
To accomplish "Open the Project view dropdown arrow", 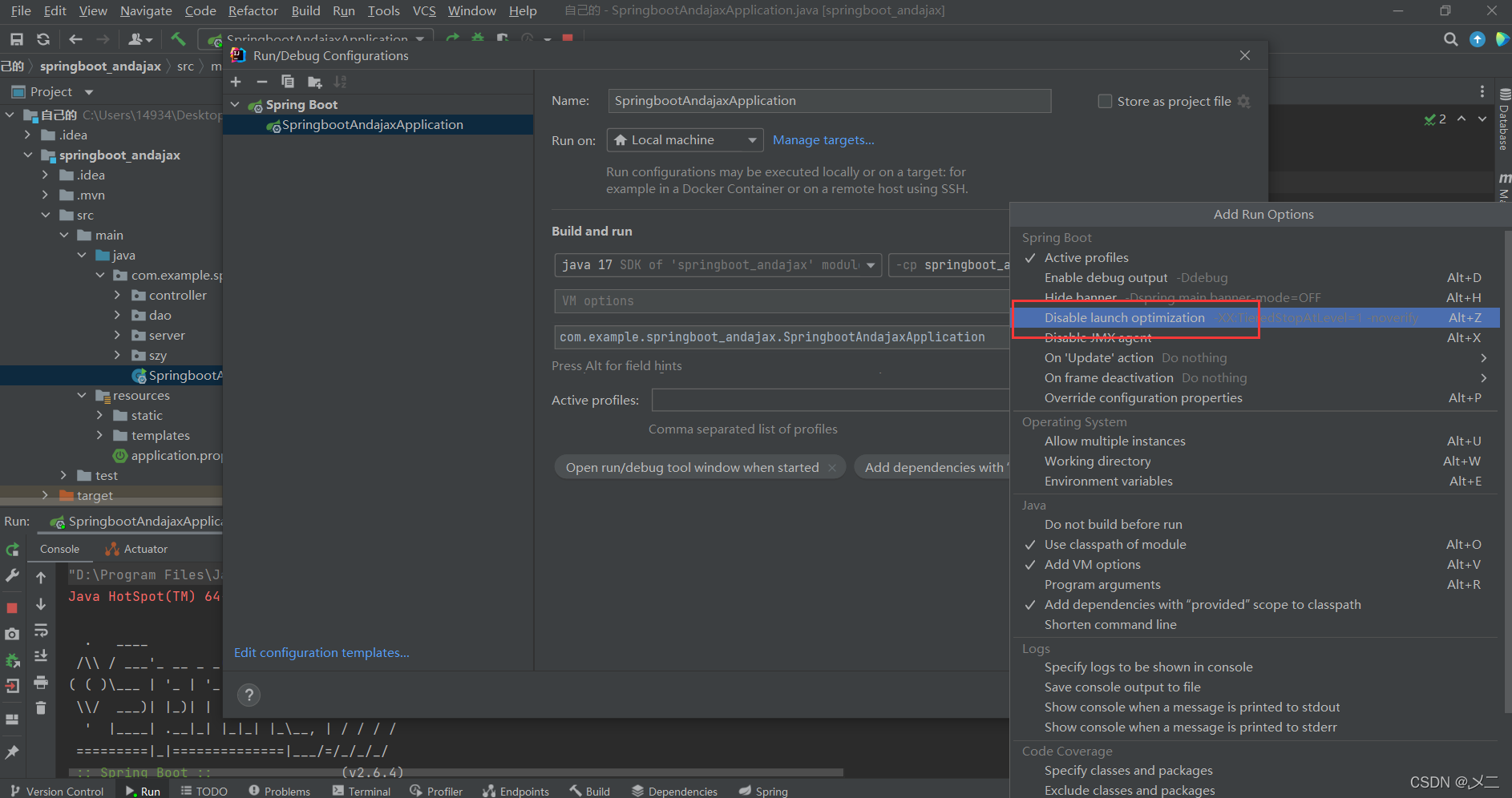I will coord(88,92).
